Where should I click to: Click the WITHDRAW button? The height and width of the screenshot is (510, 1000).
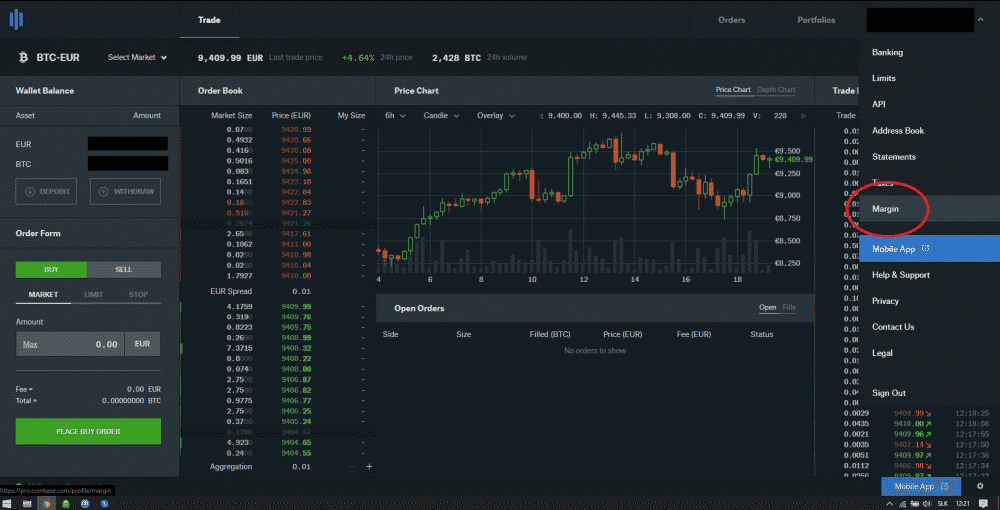(126, 191)
